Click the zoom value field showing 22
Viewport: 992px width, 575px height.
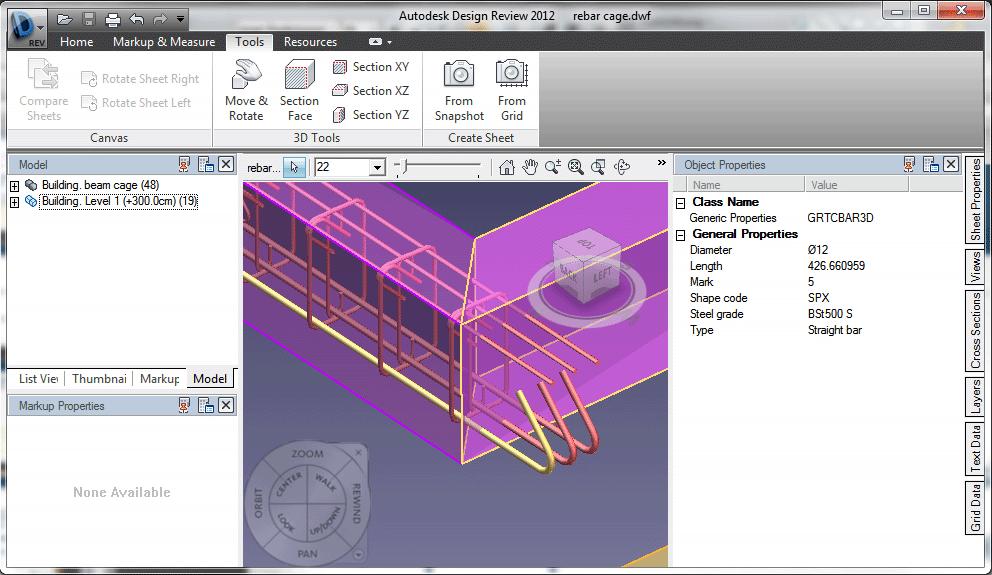tap(342, 167)
